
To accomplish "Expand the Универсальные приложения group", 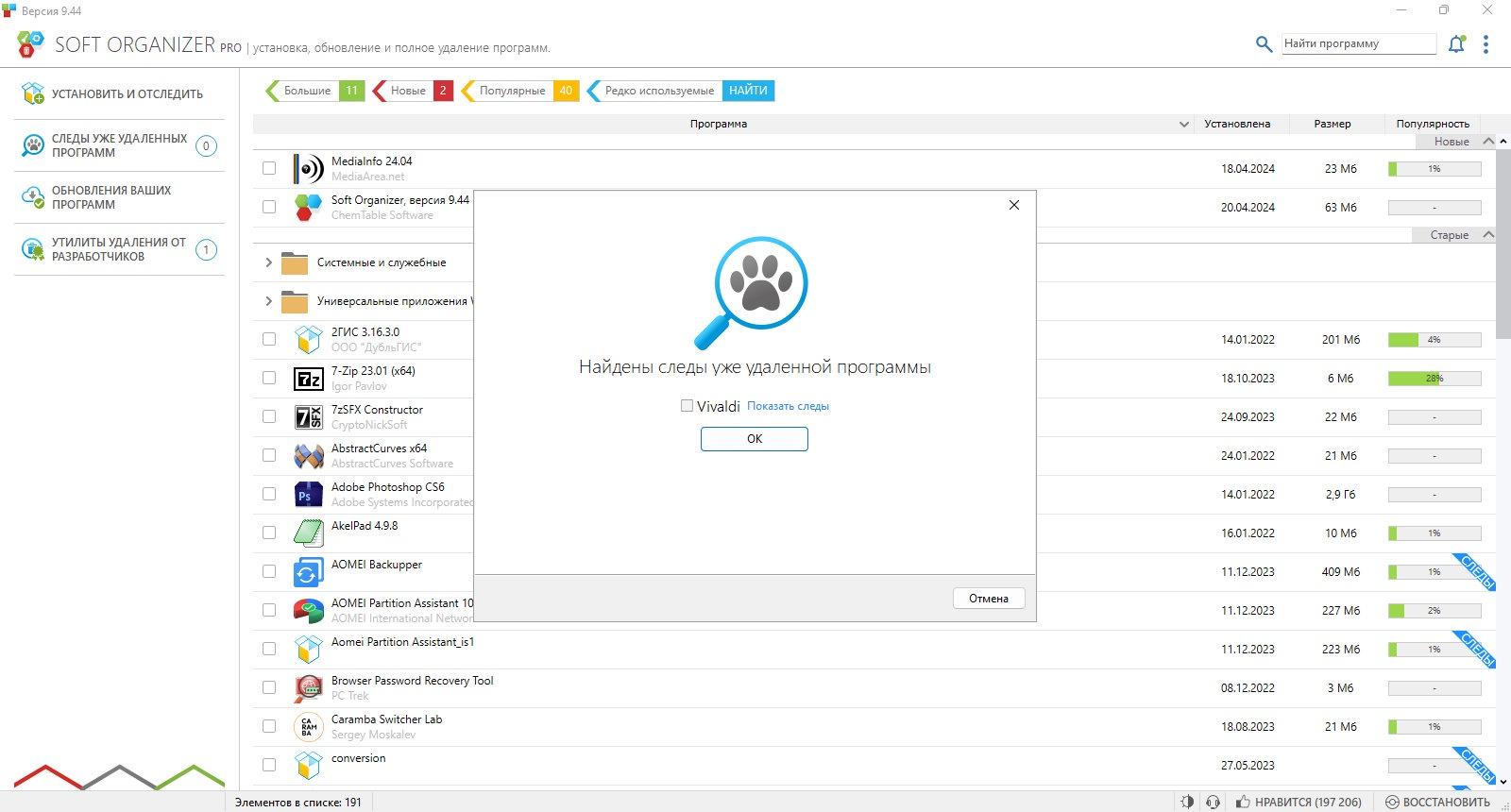I will pyautogui.click(x=268, y=301).
